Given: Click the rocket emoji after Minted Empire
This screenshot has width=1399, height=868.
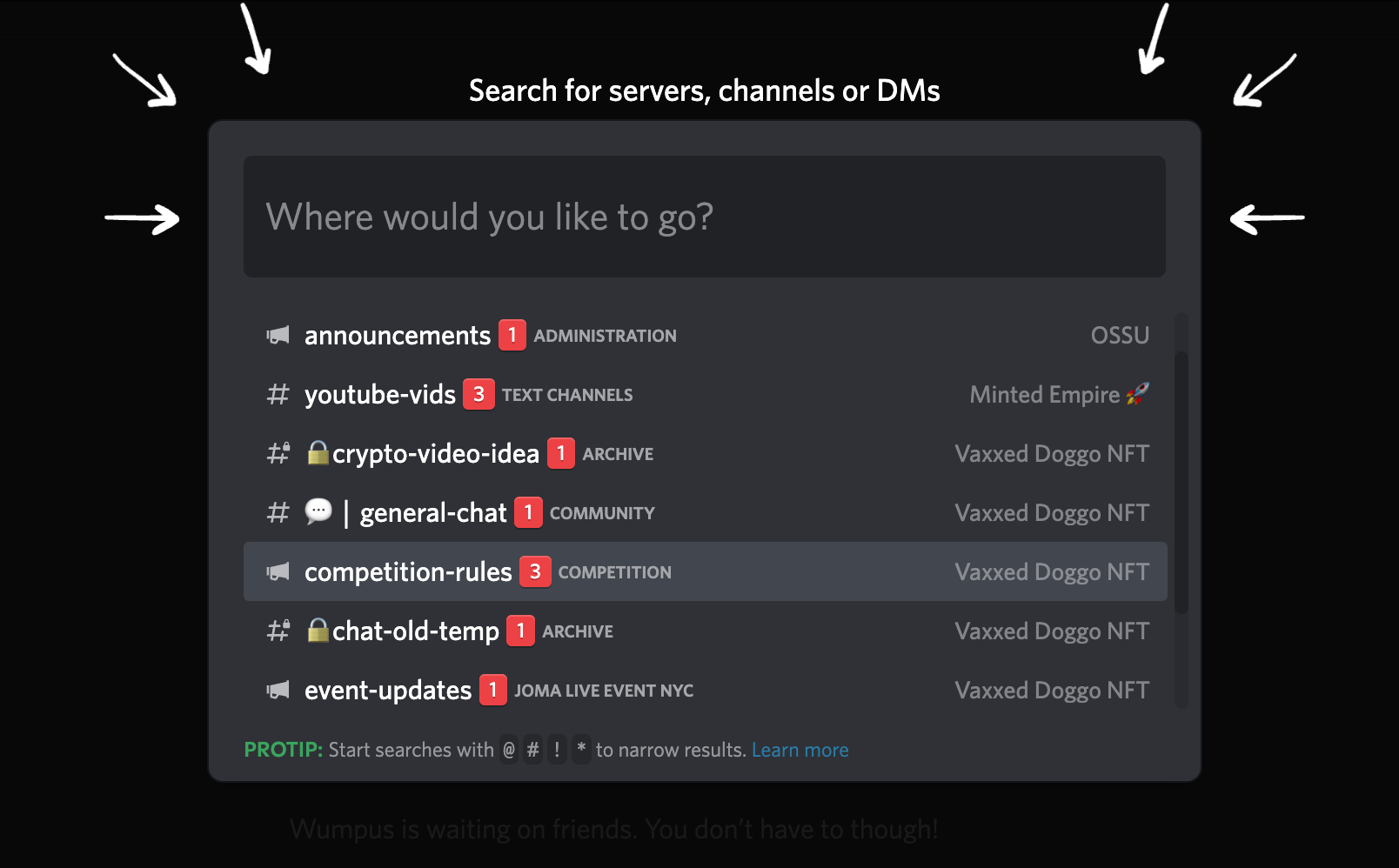Looking at the screenshot, I should click(1137, 394).
